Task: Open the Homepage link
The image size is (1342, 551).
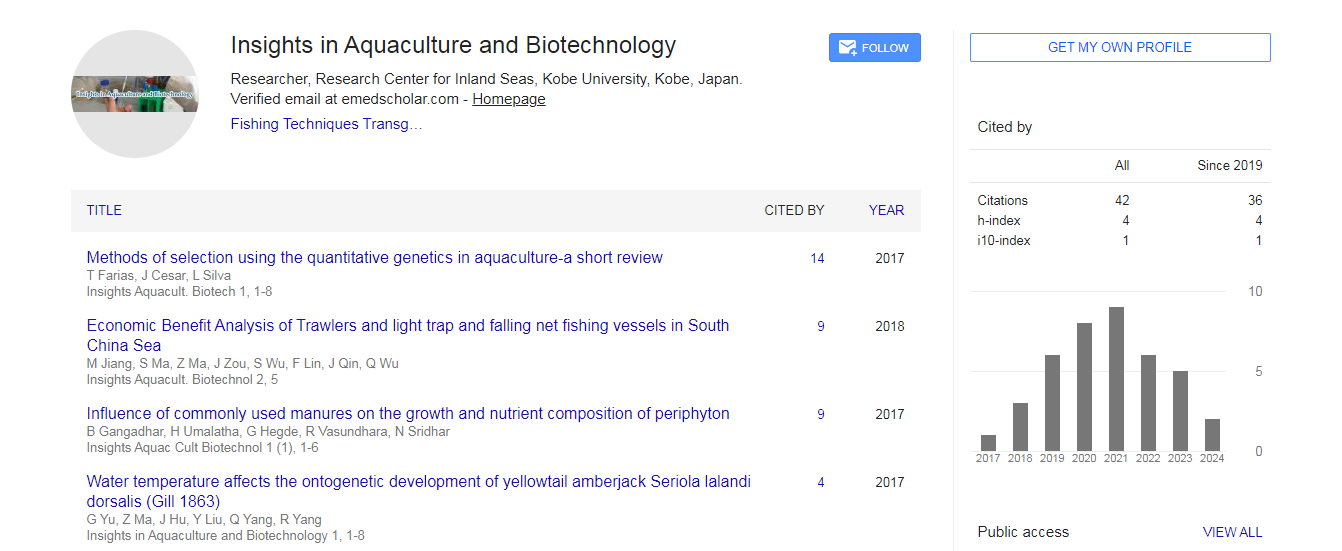Action: click(x=509, y=99)
